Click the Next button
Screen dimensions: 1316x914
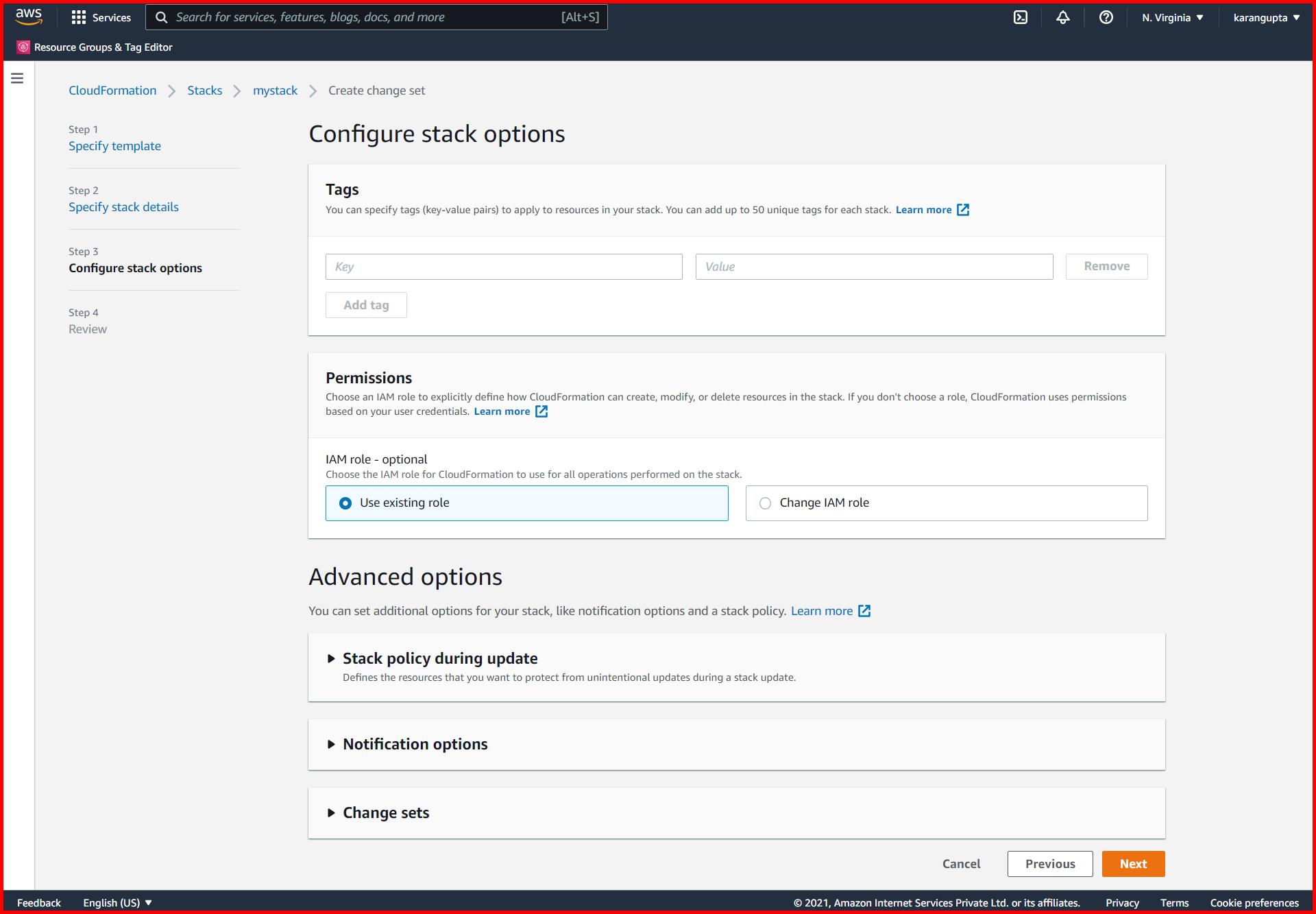1132,863
